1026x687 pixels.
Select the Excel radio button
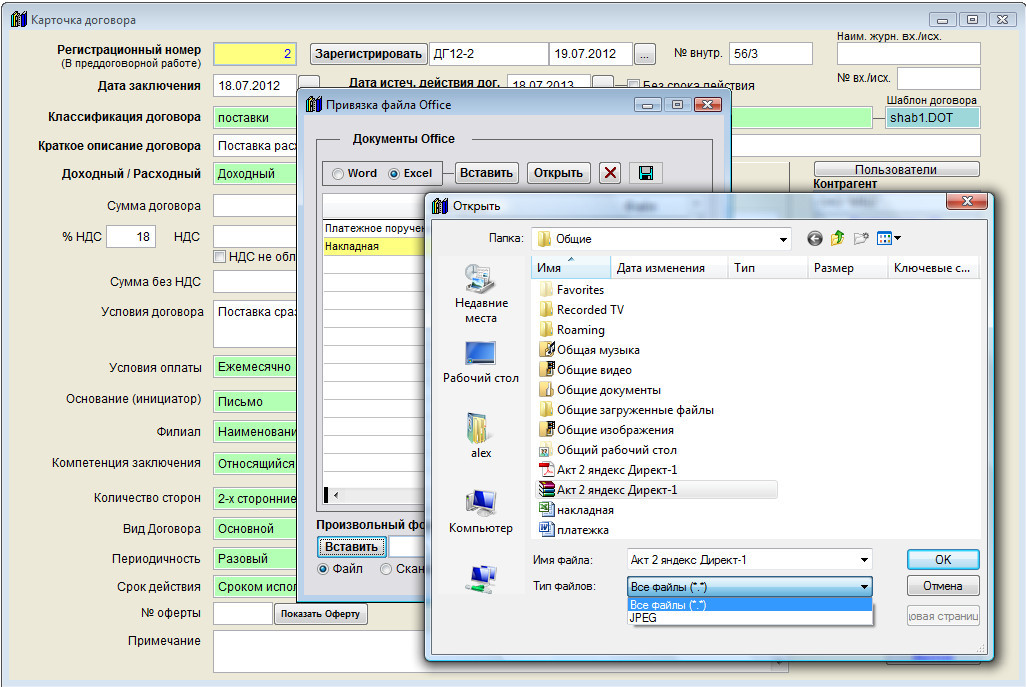[x=394, y=174]
